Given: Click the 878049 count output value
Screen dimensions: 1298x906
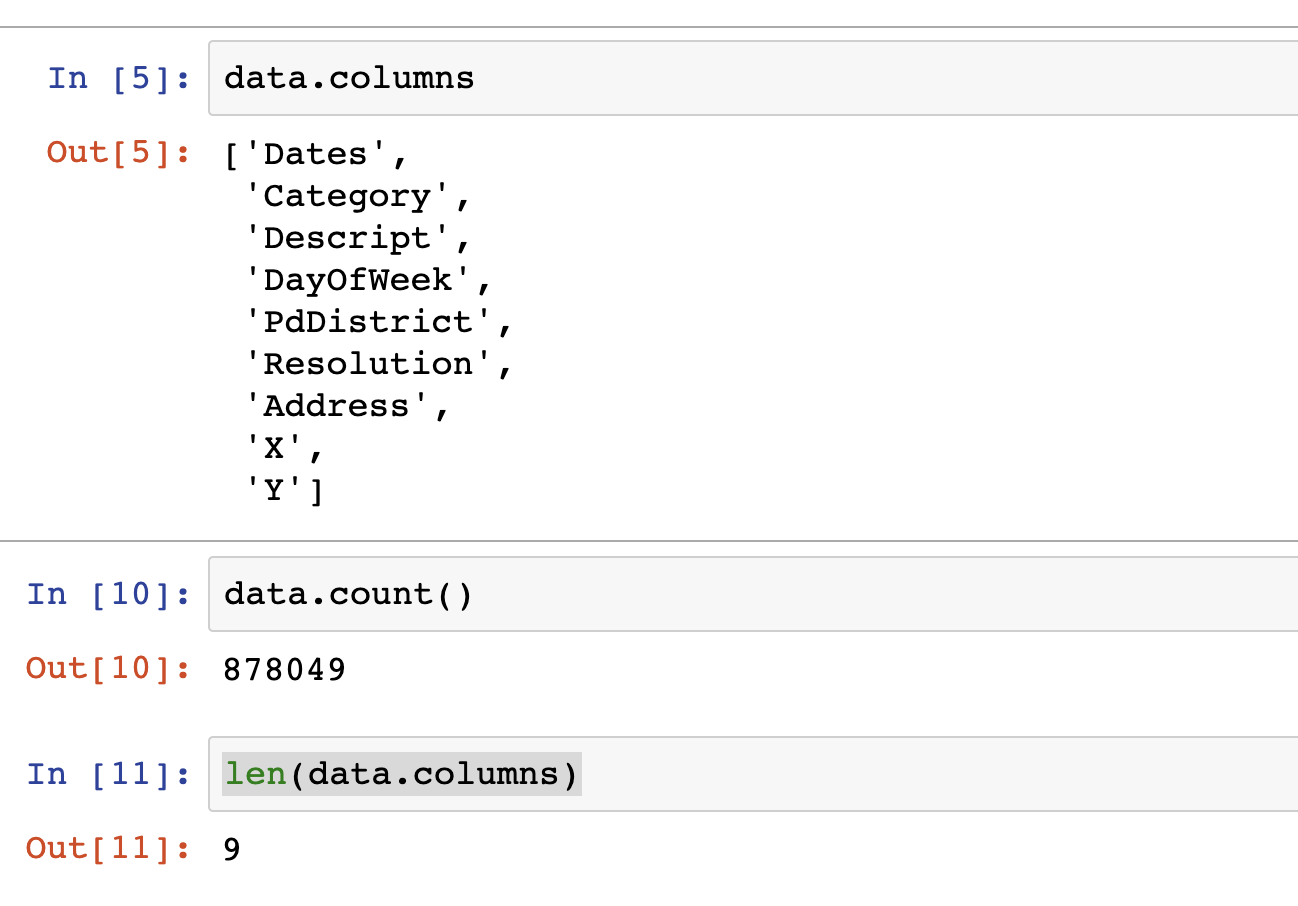Looking at the screenshot, I should (285, 669).
